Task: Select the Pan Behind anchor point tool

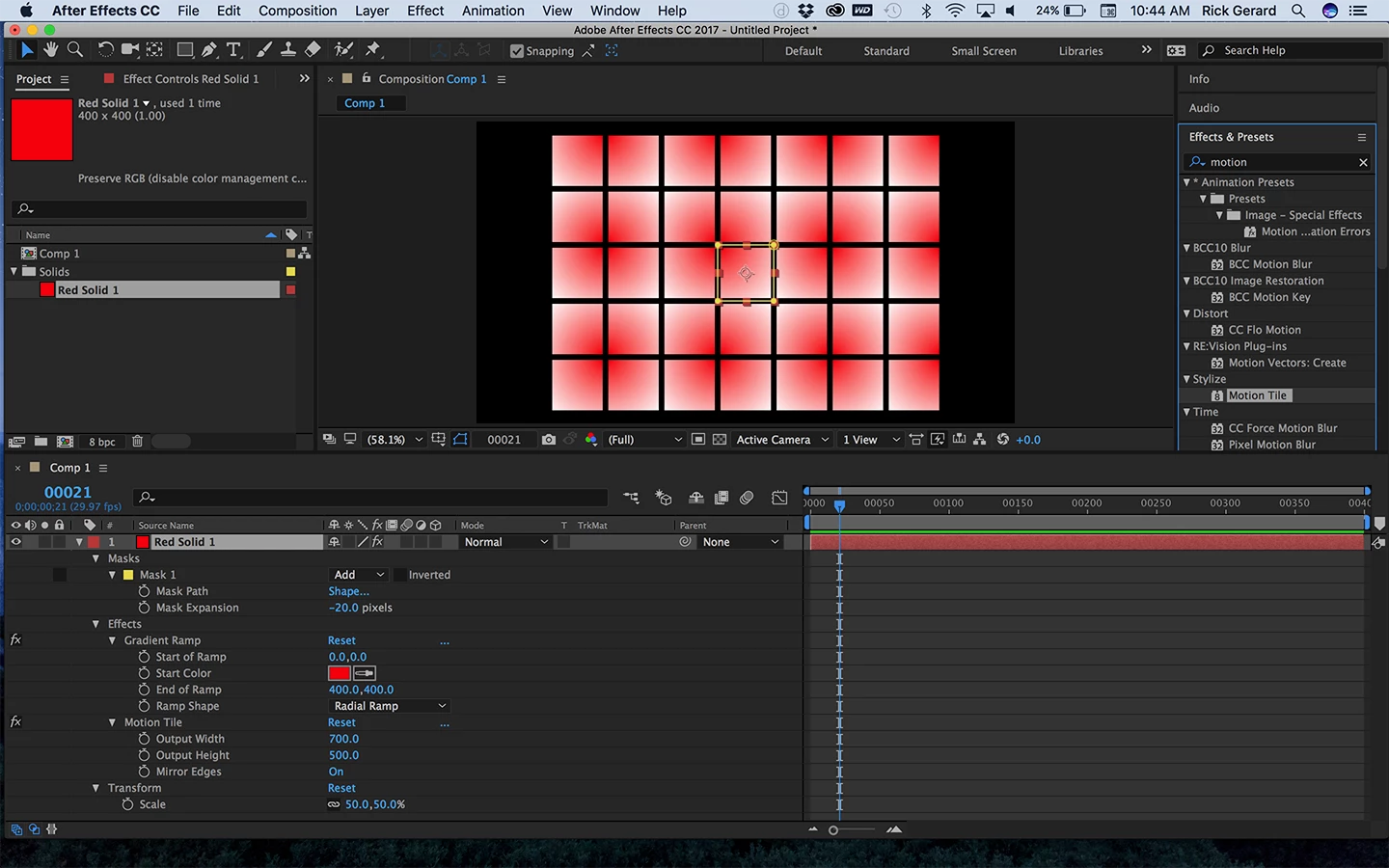Action: 153,49
